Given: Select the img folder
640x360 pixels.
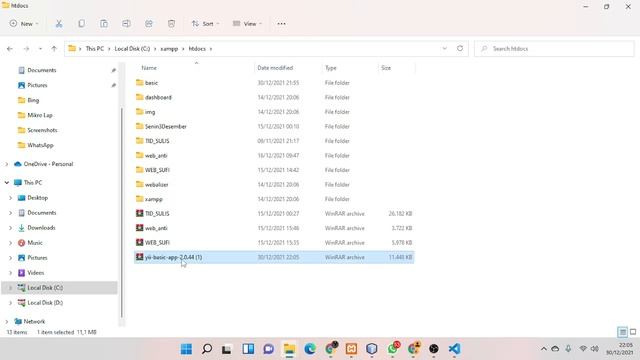Looking at the screenshot, I should 274,112.
